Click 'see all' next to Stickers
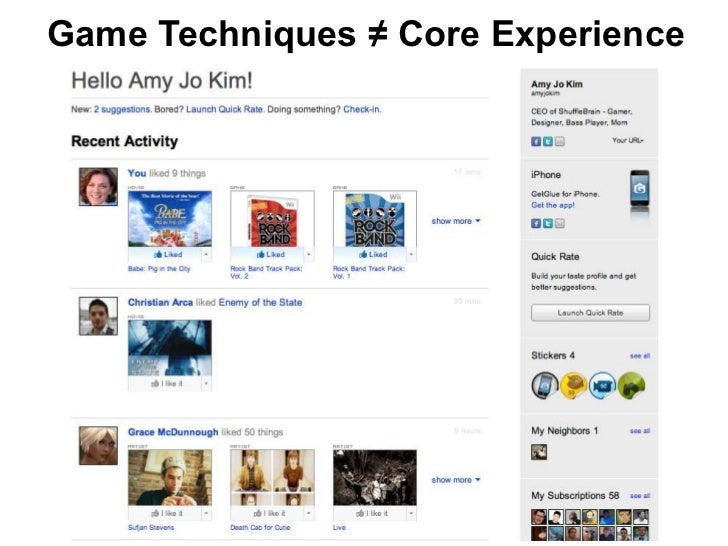 (x=640, y=356)
